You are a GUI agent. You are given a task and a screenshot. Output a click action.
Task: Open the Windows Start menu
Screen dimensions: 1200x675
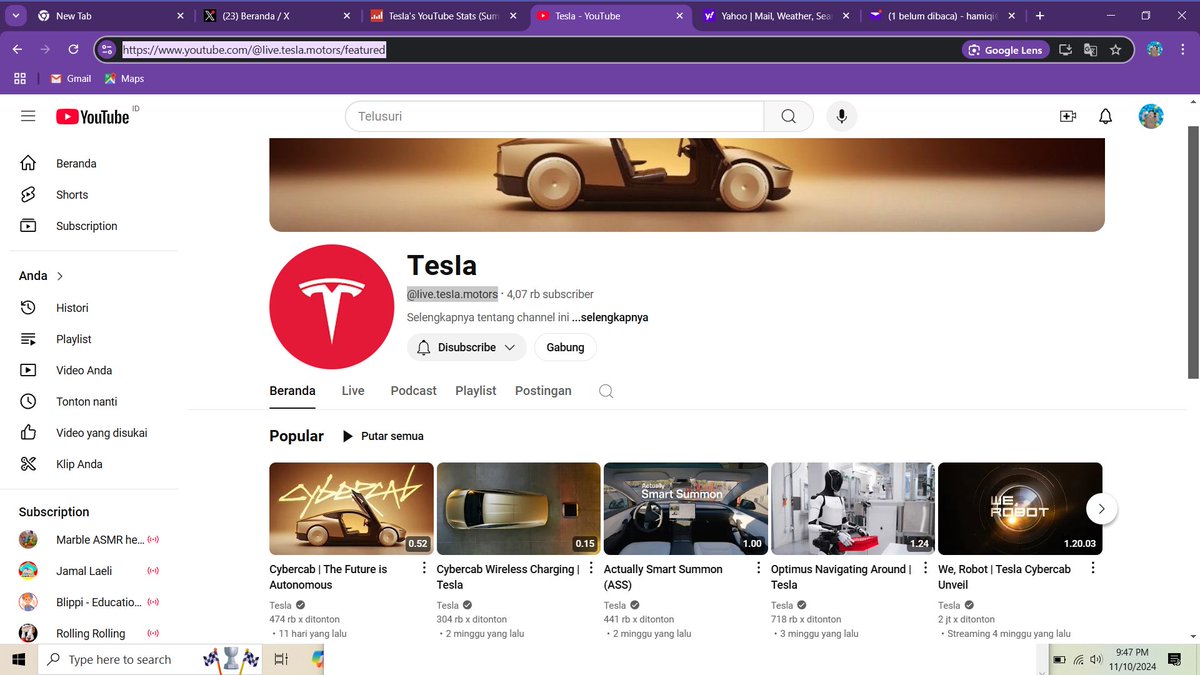click(19, 659)
